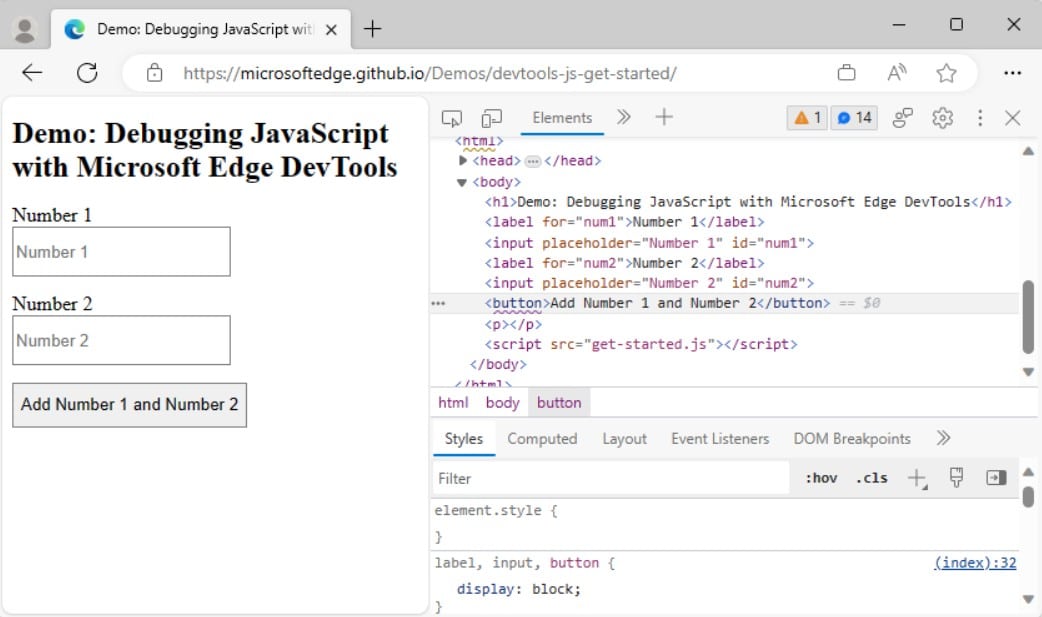Open the (index):32 source link
The height and width of the screenshot is (617, 1042).
(x=975, y=562)
